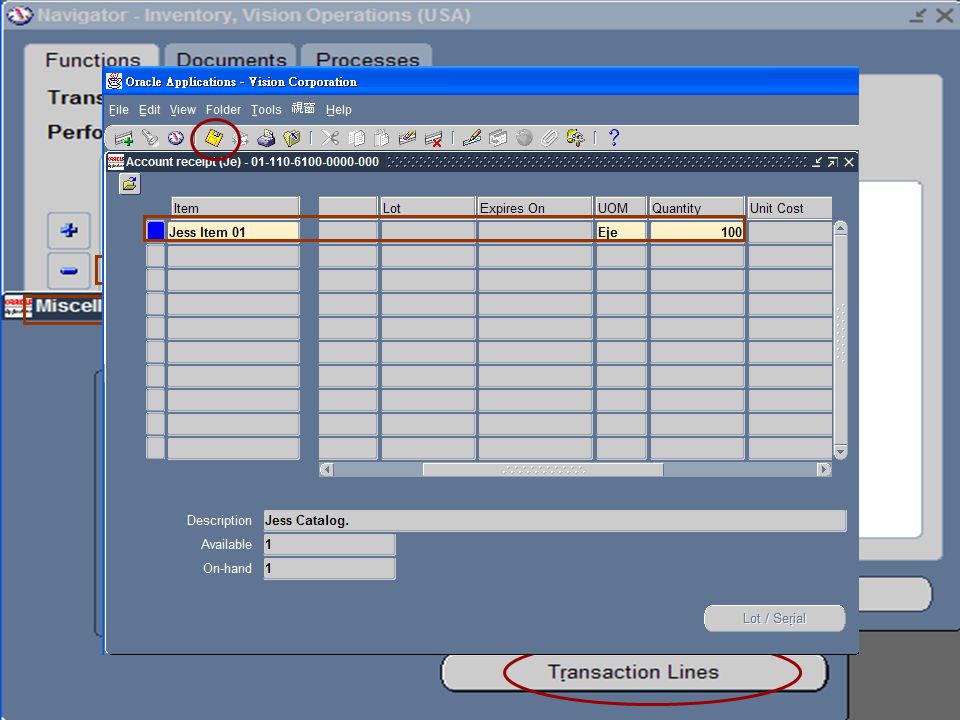The image size is (960, 720).
Task: Click the Close Form toolbar icon
Action: click(x=291, y=138)
